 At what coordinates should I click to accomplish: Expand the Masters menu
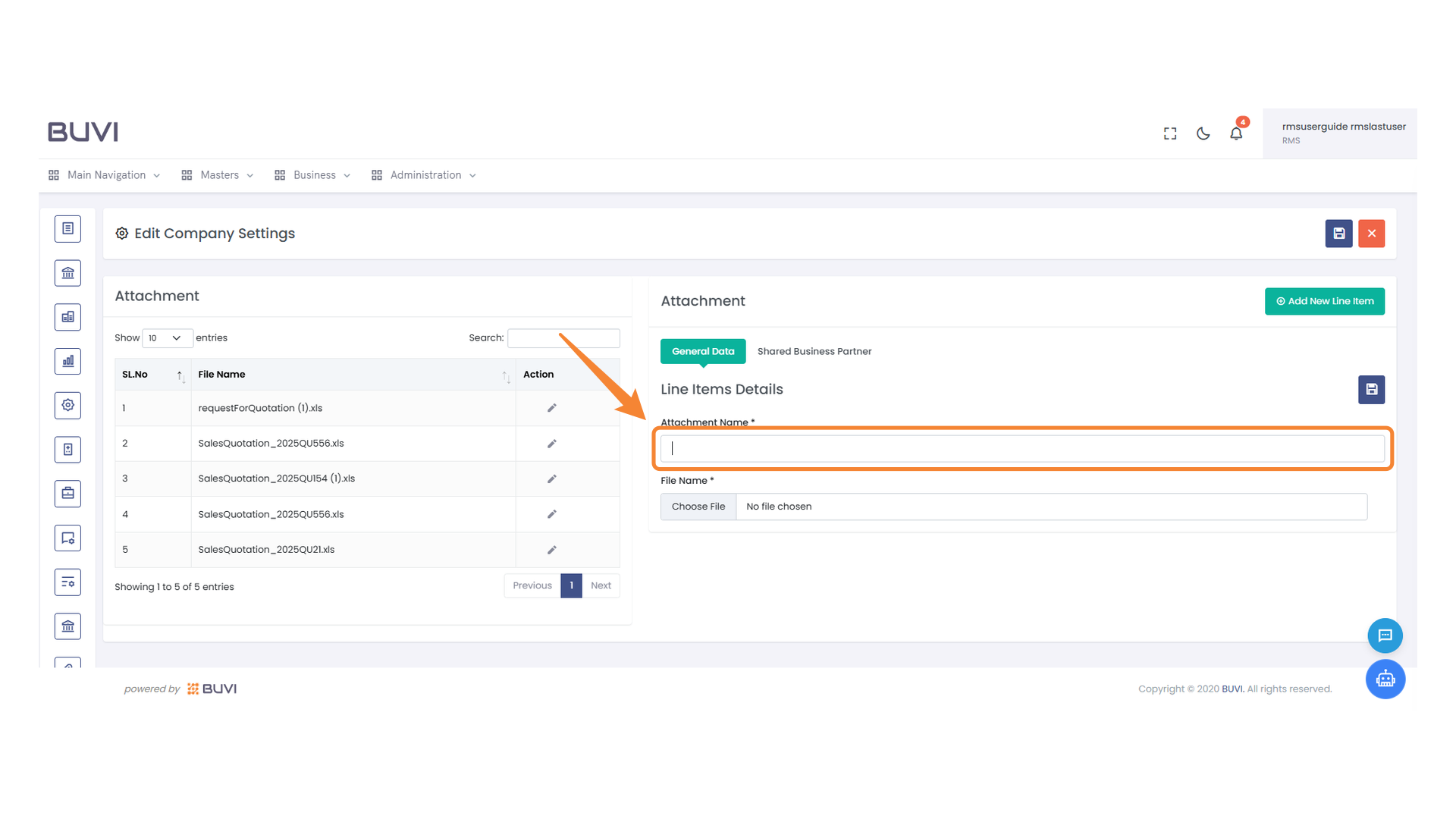218,175
